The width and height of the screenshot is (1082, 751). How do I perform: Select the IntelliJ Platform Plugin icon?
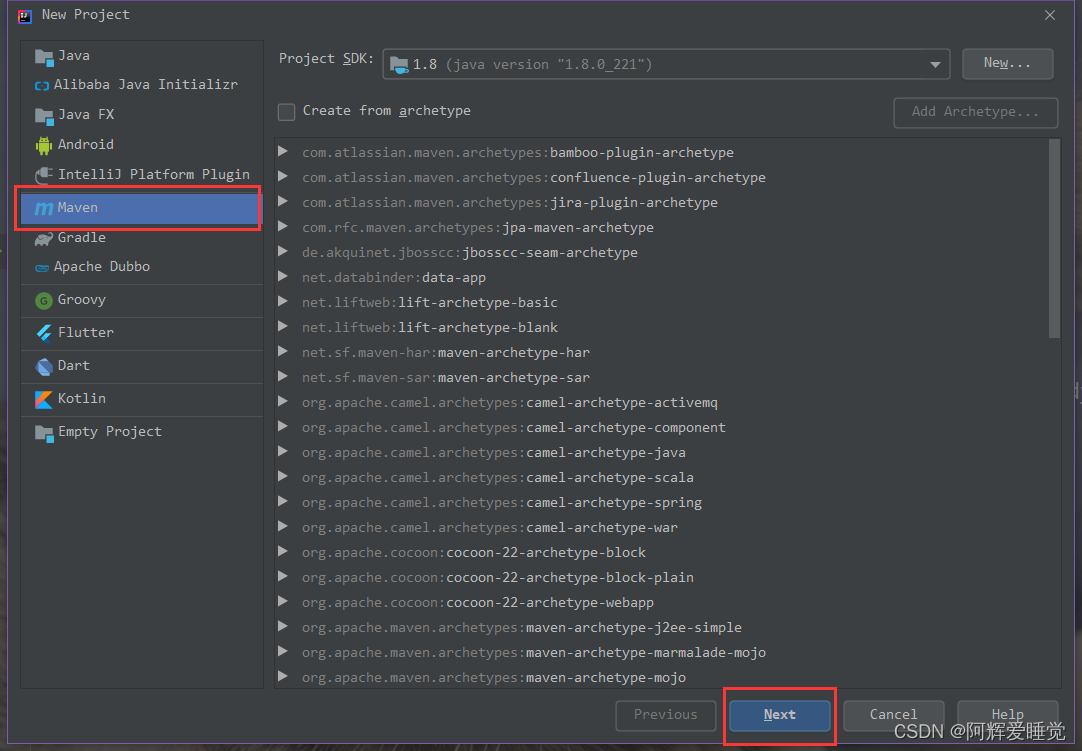[x=43, y=173]
